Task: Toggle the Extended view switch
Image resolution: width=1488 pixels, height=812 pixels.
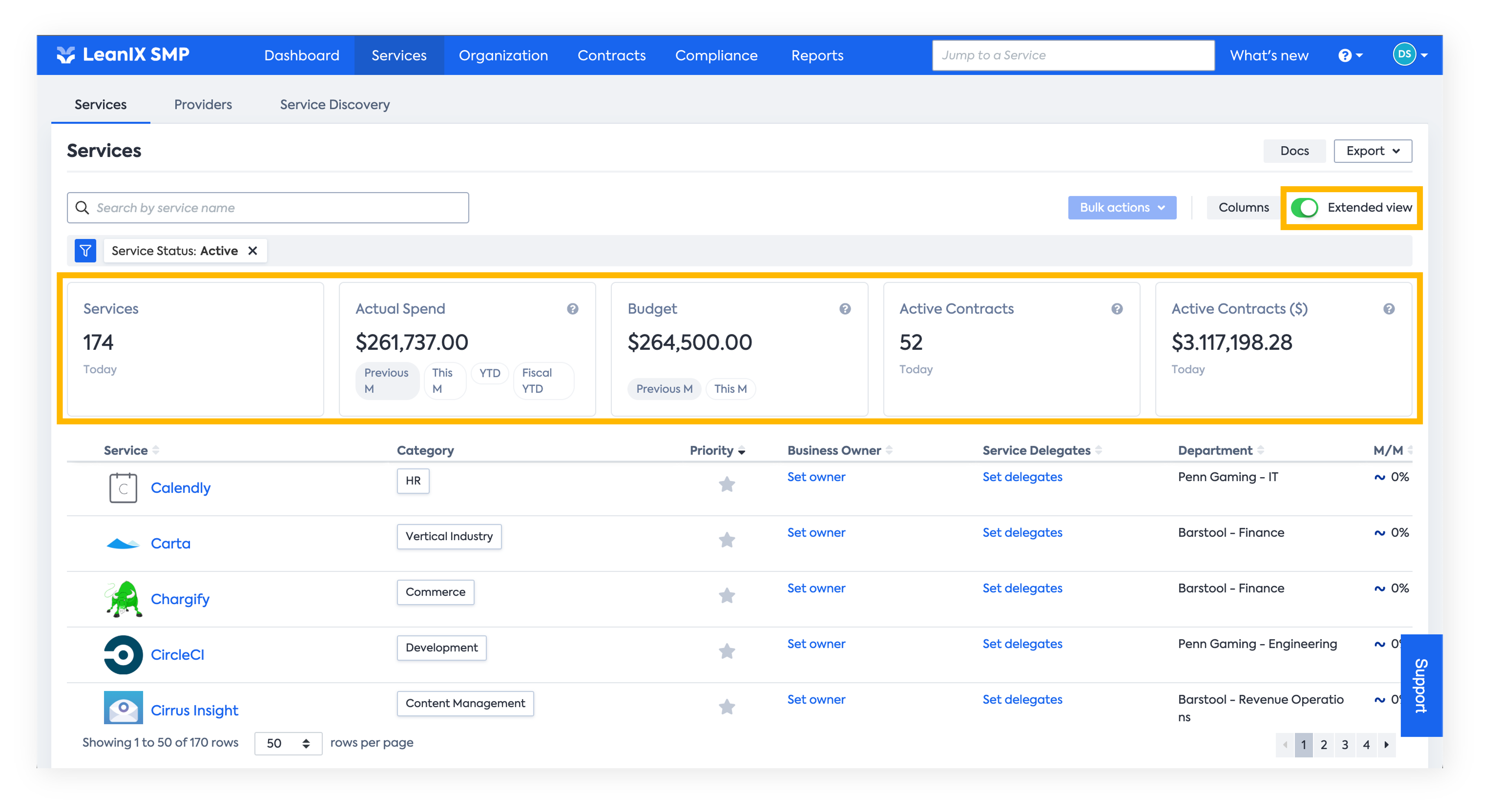Action: (x=1304, y=208)
